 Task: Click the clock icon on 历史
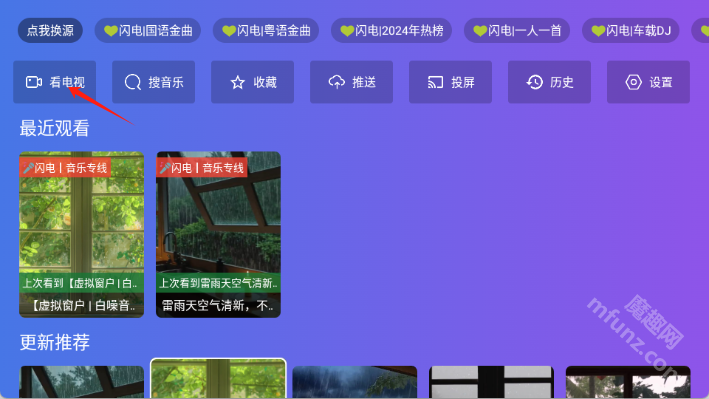click(534, 82)
